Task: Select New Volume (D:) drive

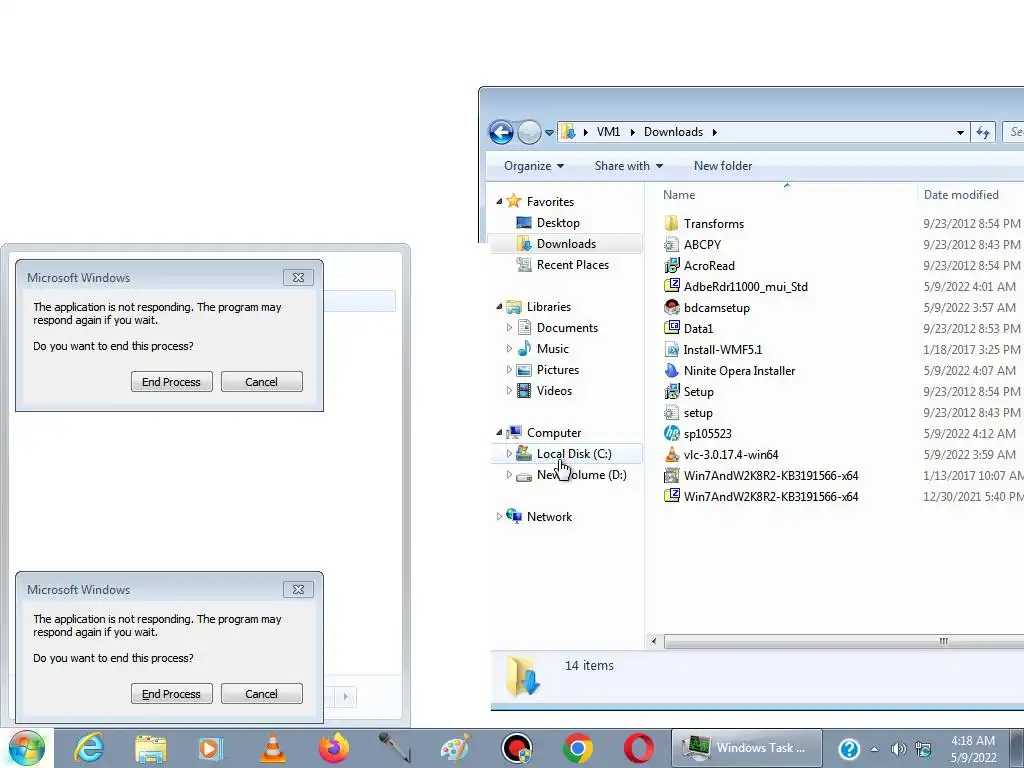Action: [x=581, y=475]
